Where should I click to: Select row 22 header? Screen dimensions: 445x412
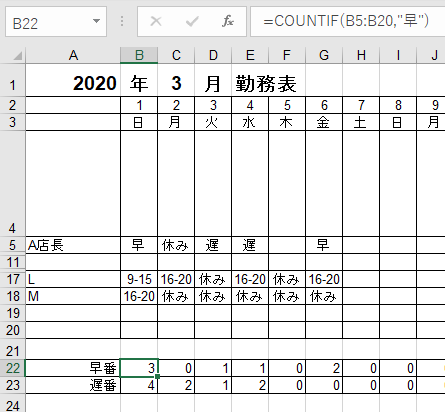click(x=13, y=368)
